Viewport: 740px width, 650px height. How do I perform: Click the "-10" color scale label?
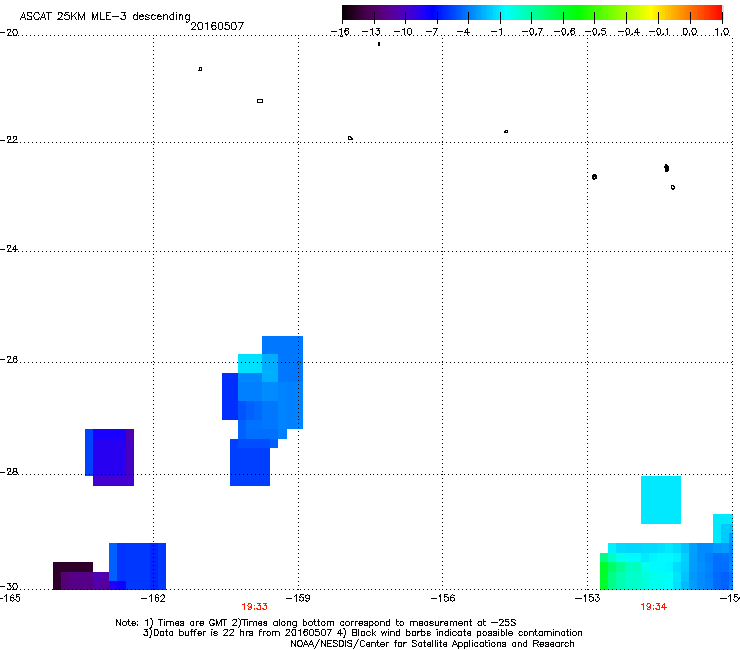[403, 32]
